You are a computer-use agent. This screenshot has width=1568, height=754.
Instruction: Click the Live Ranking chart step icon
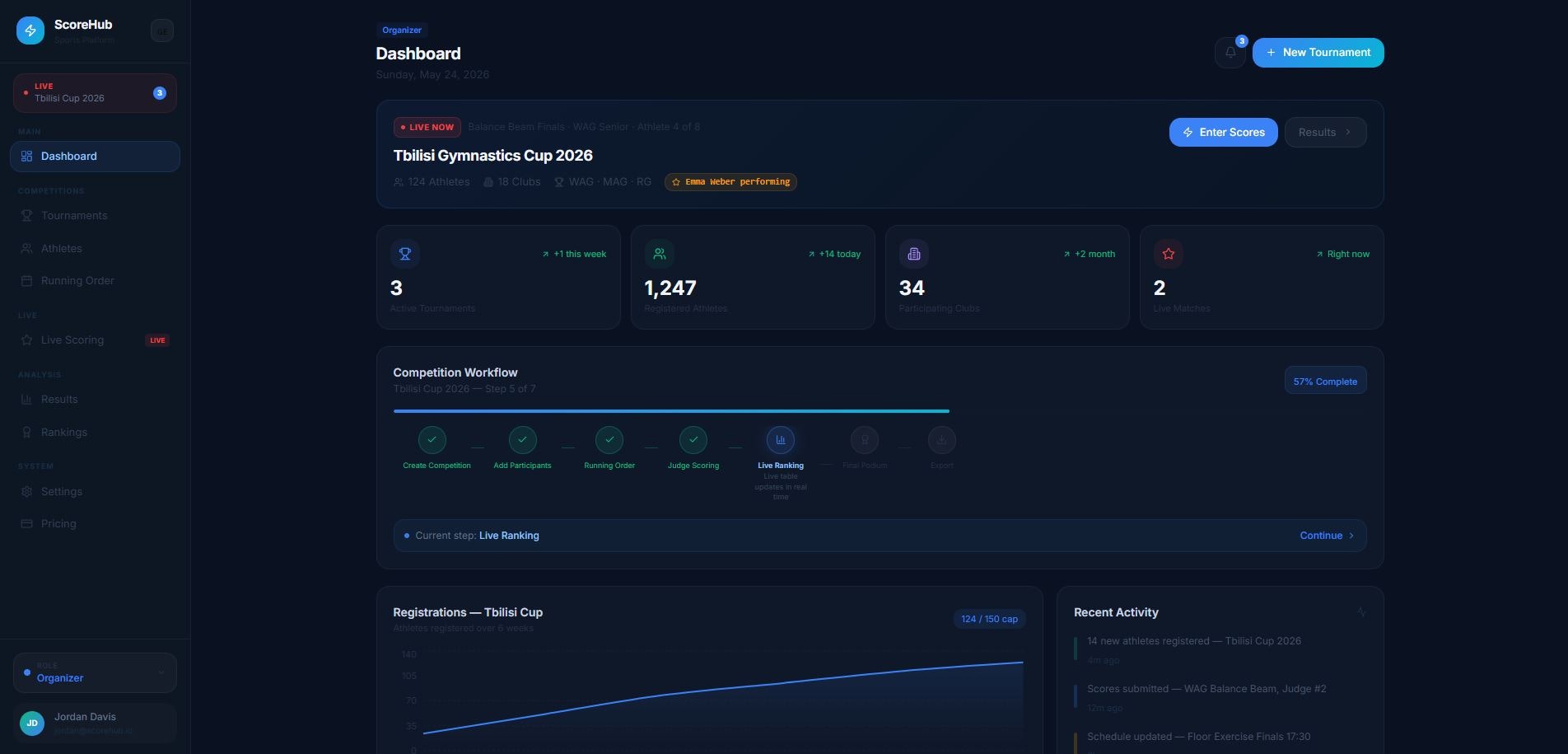click(781, 440)
